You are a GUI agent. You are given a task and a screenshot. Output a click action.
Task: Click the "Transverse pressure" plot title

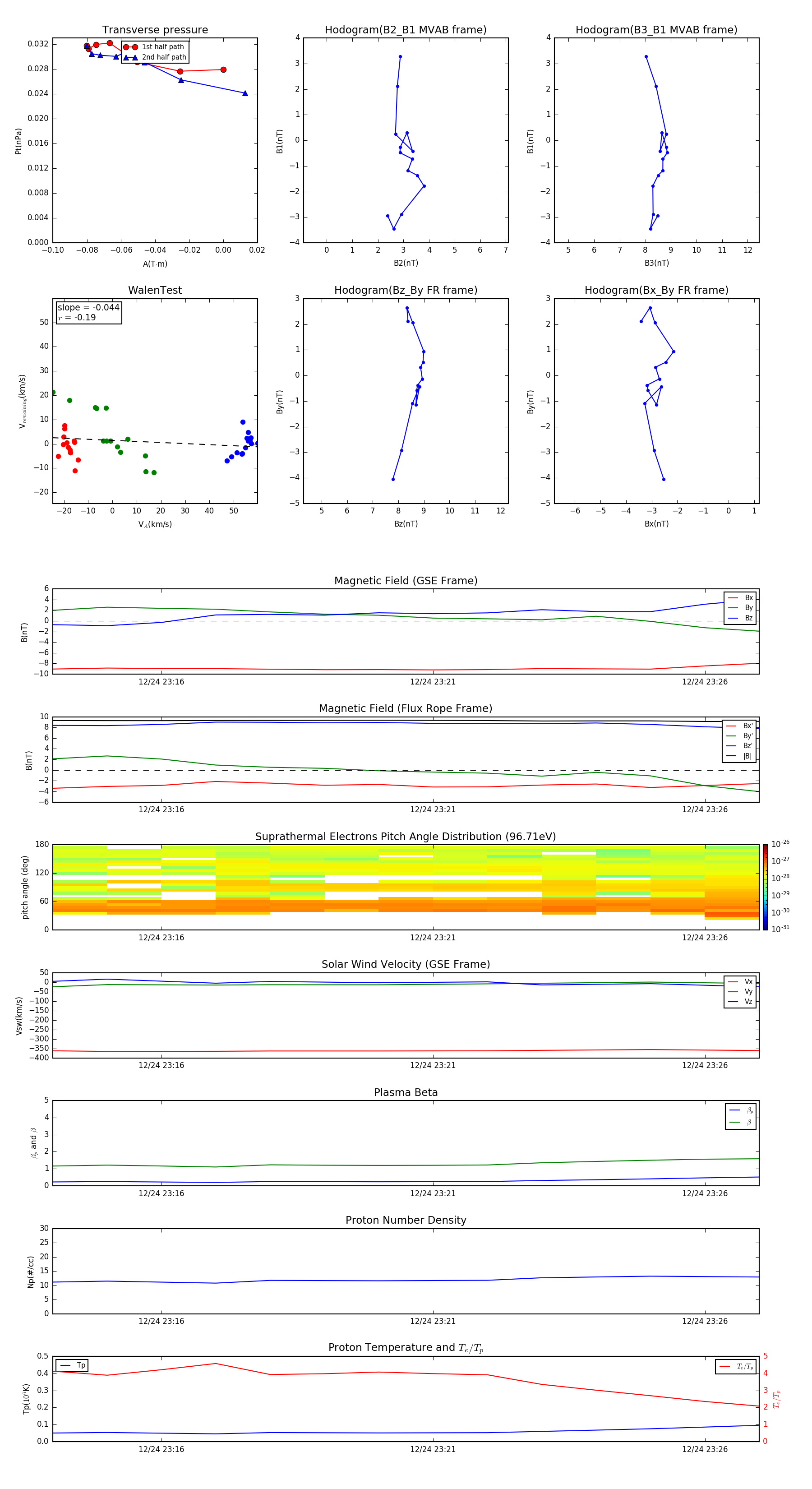pos(155,30)
